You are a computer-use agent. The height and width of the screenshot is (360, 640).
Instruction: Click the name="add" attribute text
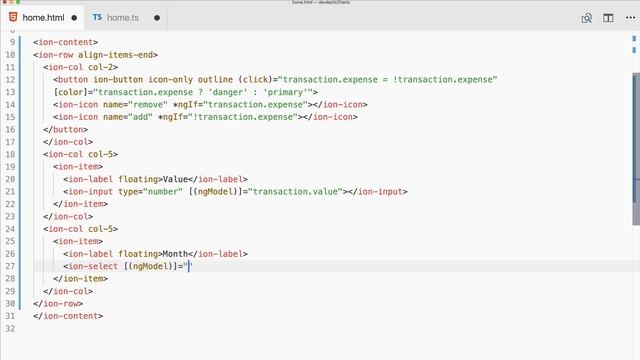128,117
